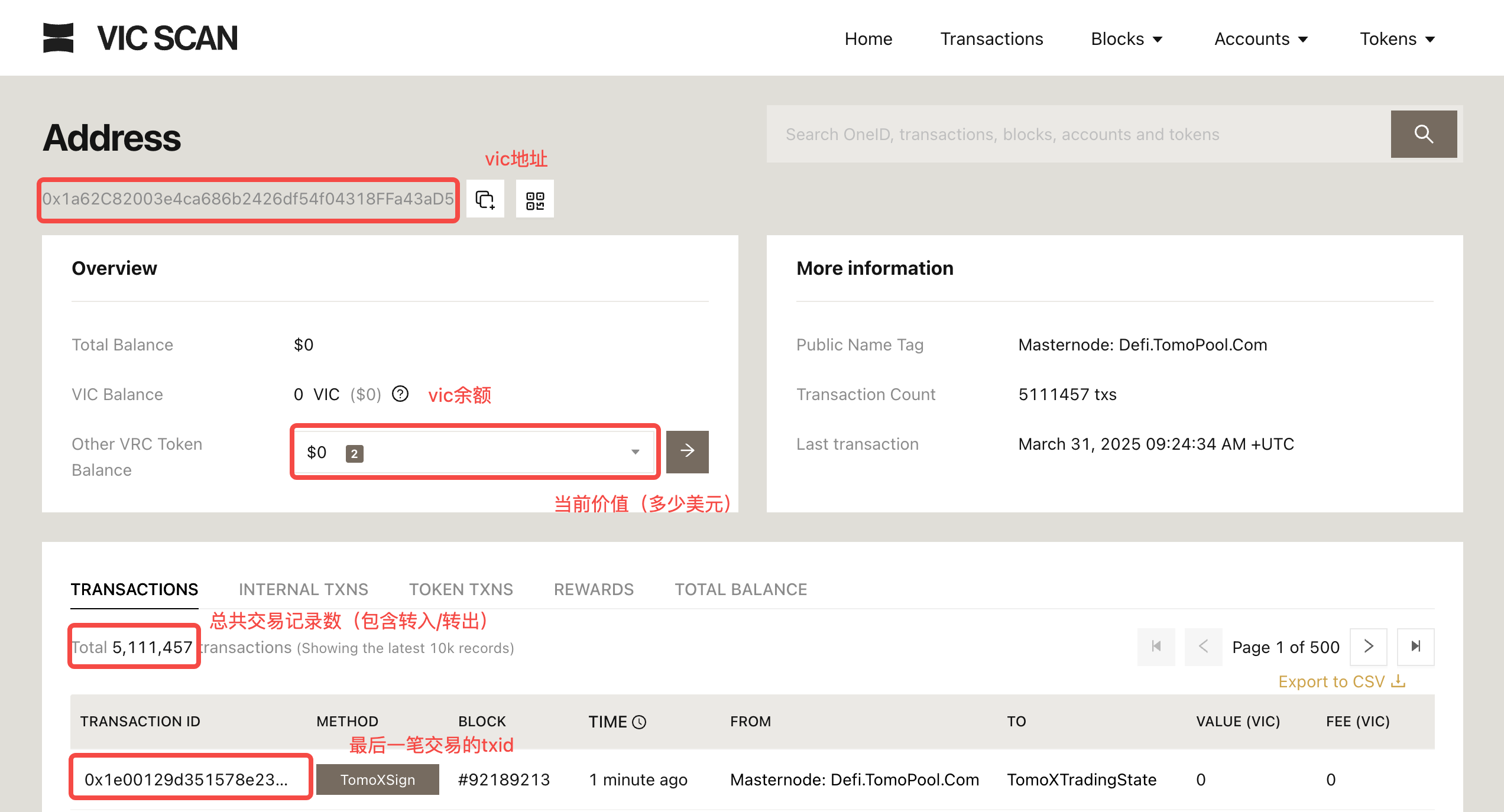Click the VIC SCAN logo icon
This screenshot has width=1504, height=812.
(58, 38)
